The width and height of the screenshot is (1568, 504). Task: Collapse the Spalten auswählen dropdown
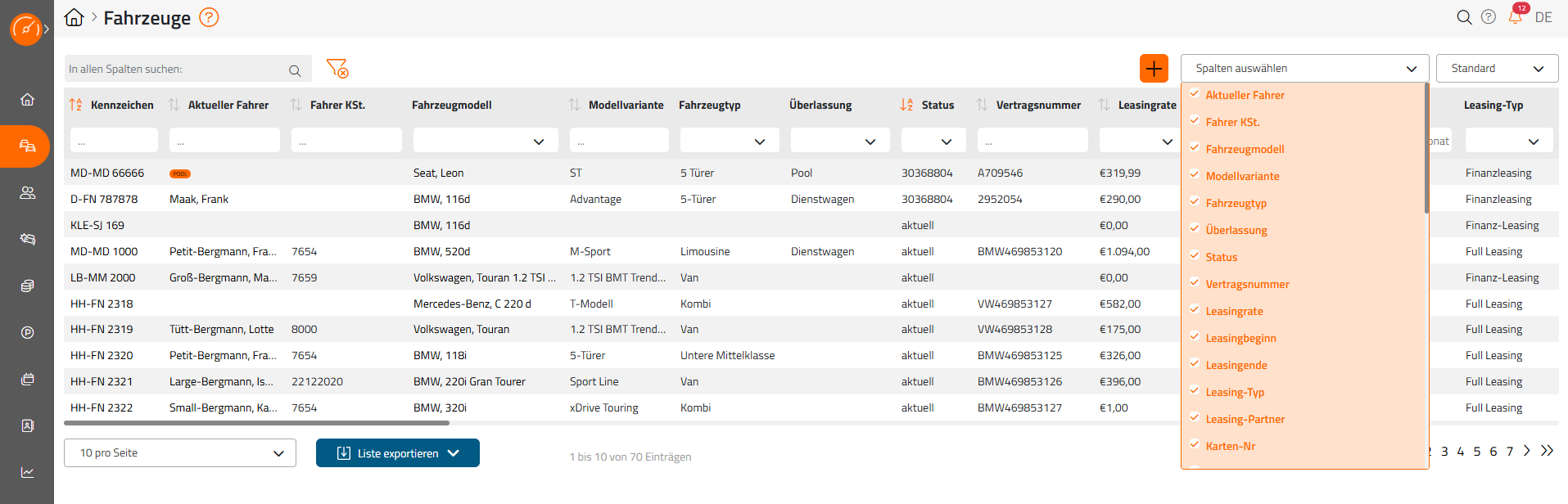click(1411, 69)
